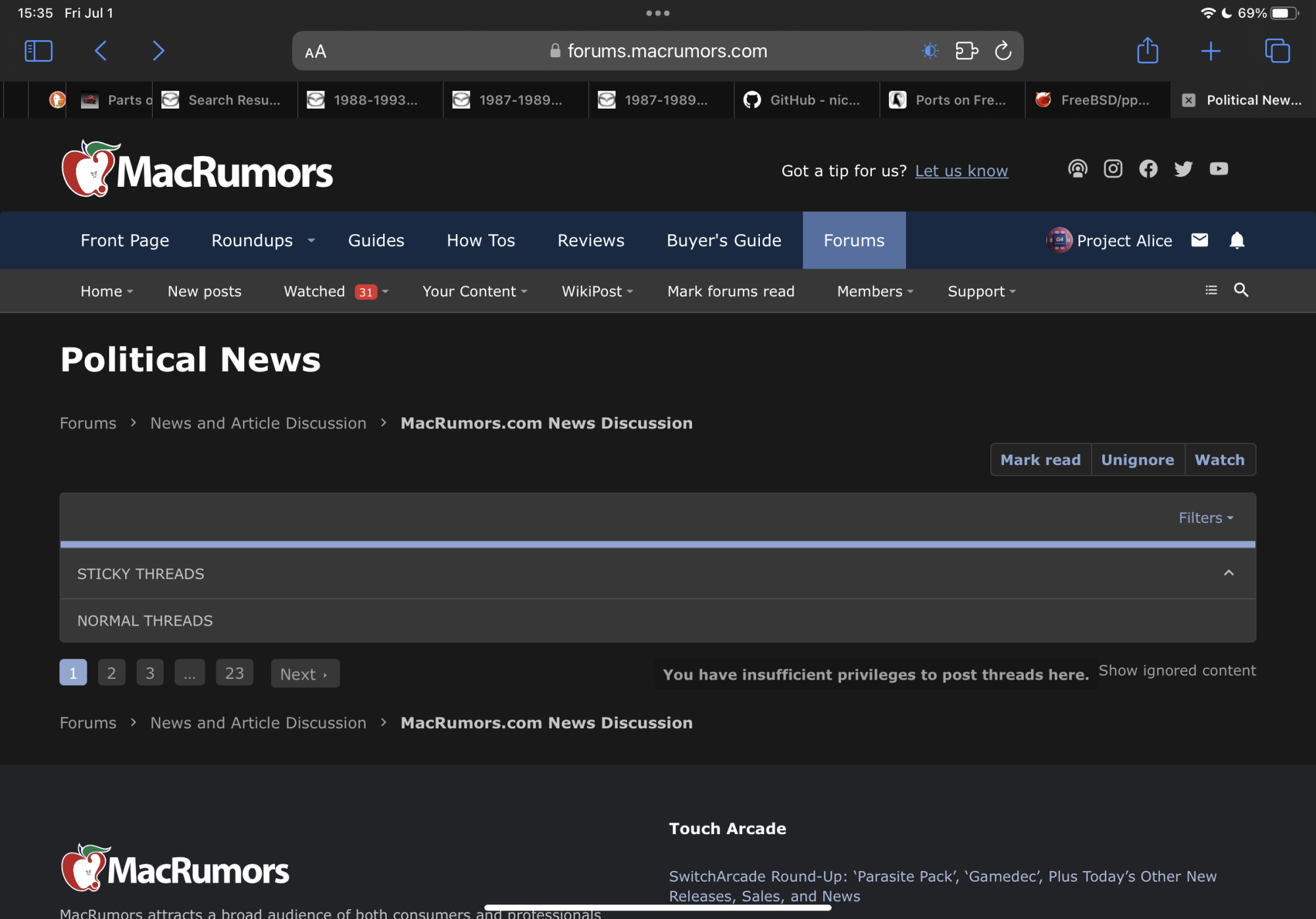Select the Forums navigation tab
The width and height of the screenshot is (1316, 919).
(x=854, y=241)
